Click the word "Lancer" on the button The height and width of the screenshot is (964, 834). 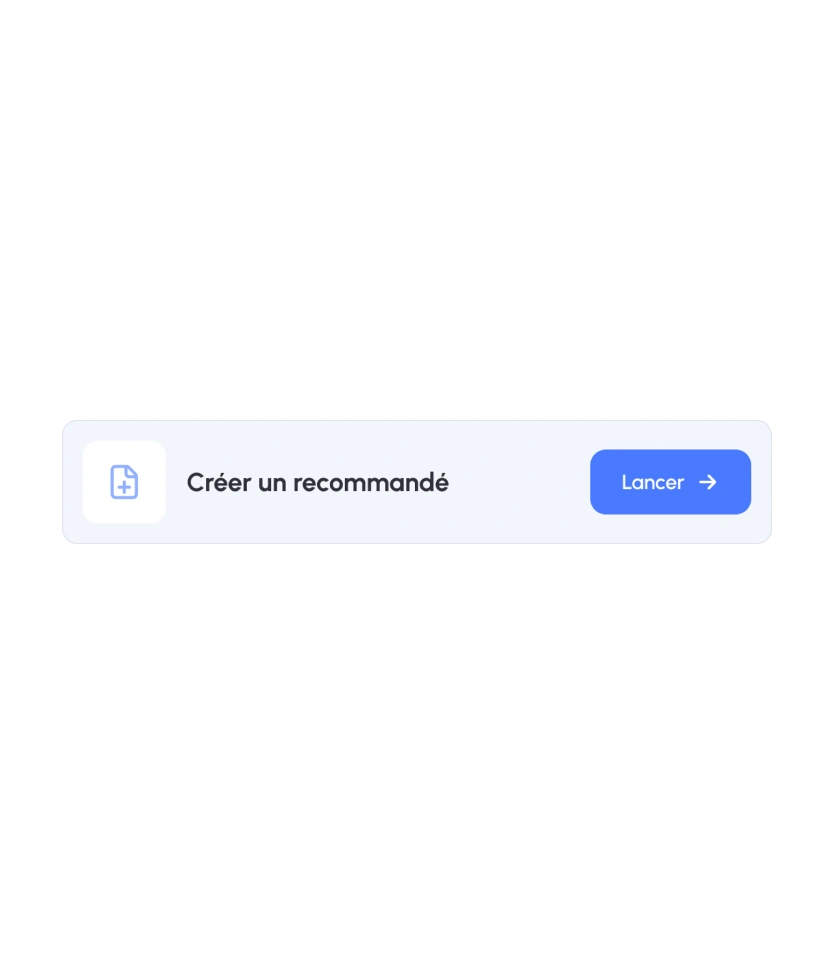[x=653, y=483]
